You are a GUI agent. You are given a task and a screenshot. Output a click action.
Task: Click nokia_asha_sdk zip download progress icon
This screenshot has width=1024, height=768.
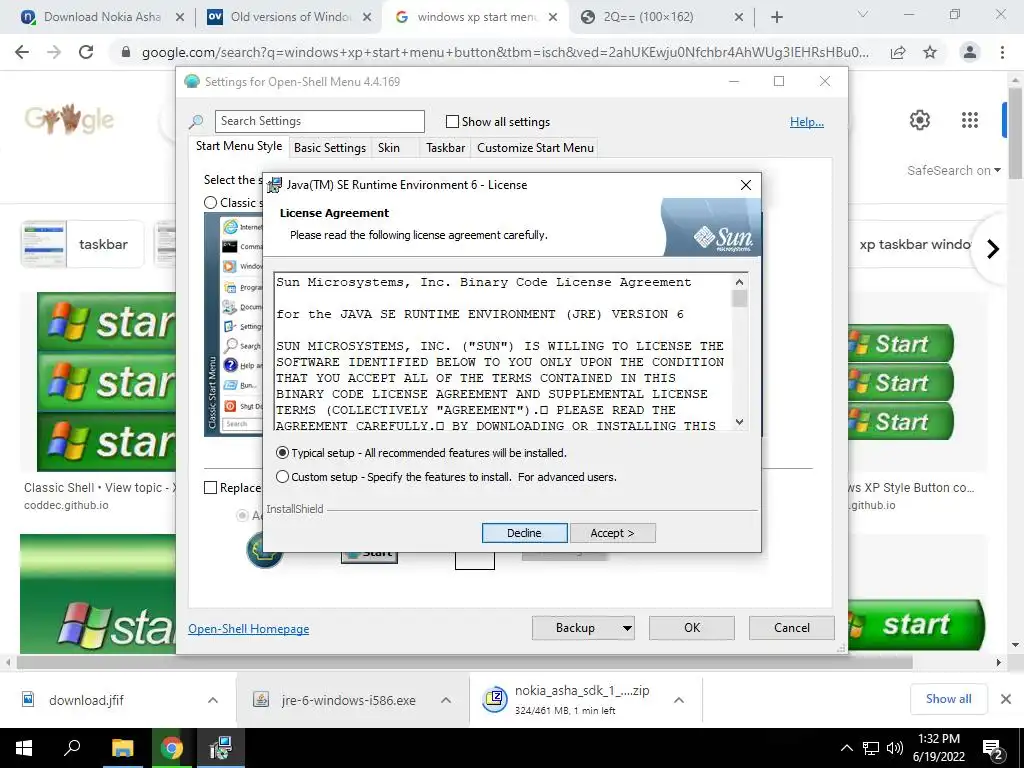(495, 699)
